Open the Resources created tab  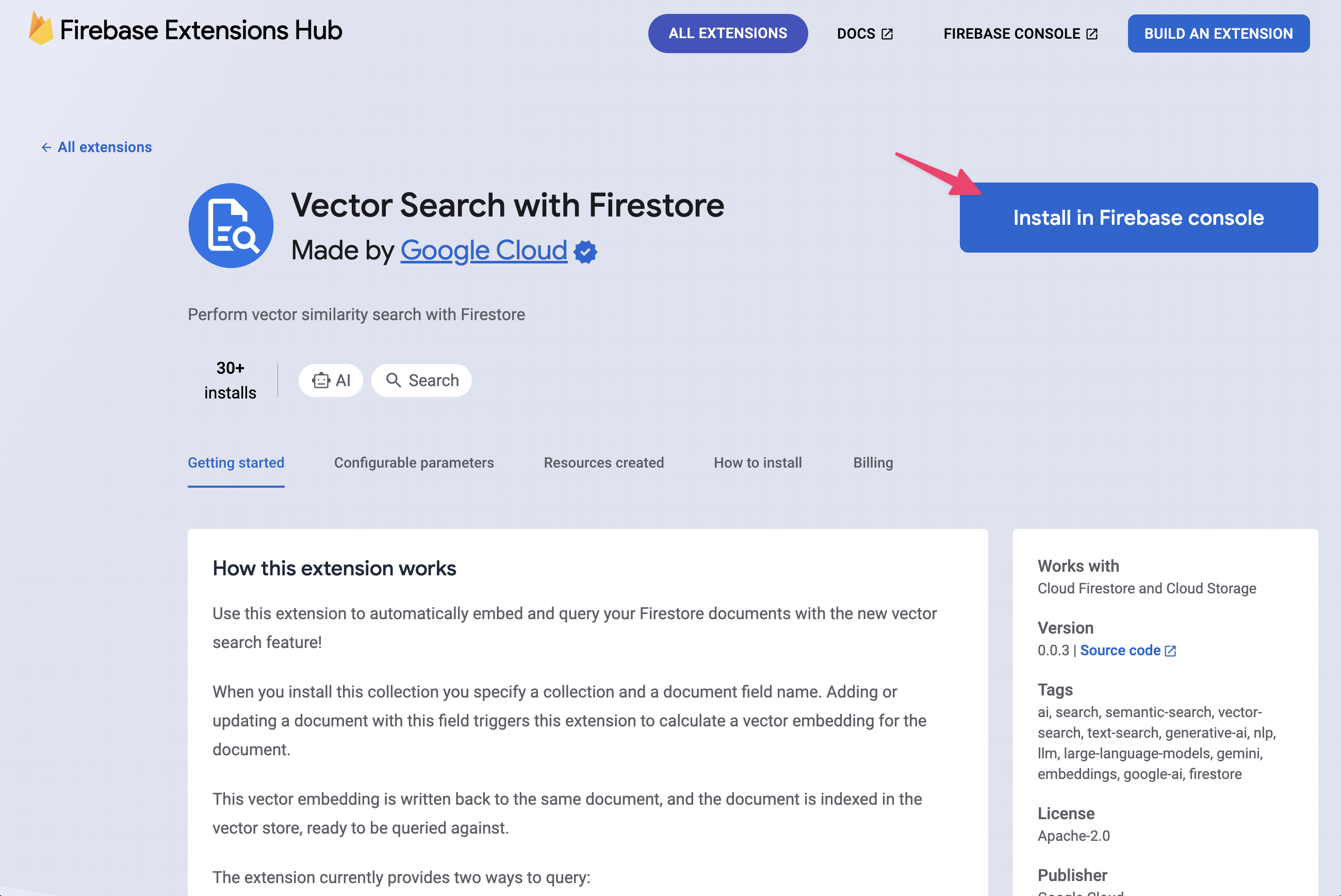603,462
